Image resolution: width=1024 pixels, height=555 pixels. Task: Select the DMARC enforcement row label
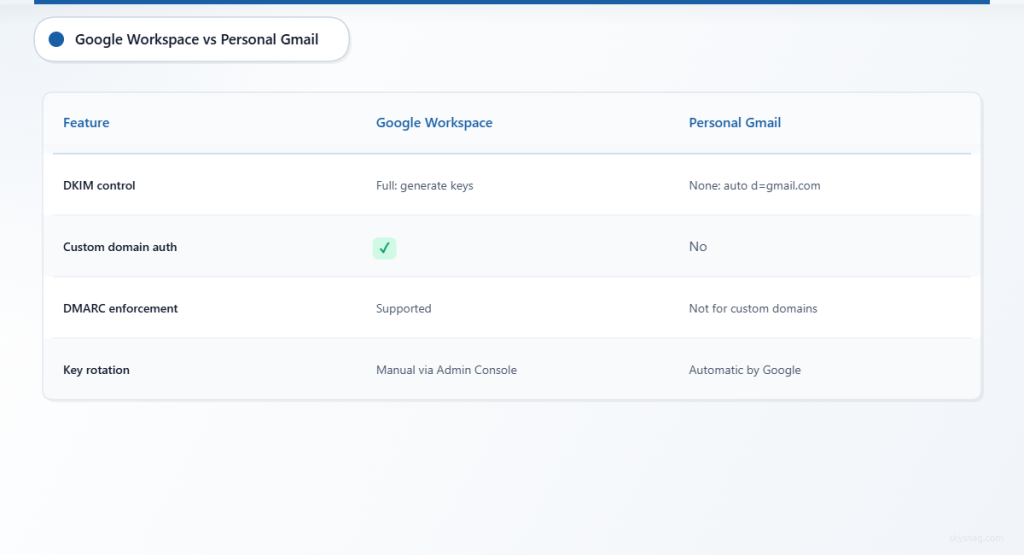pos(120,308)
